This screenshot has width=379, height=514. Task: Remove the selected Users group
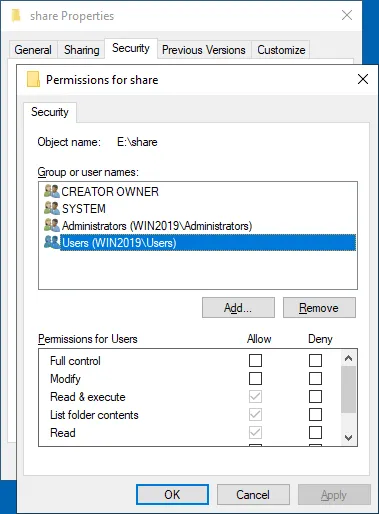tap(319, 308)
